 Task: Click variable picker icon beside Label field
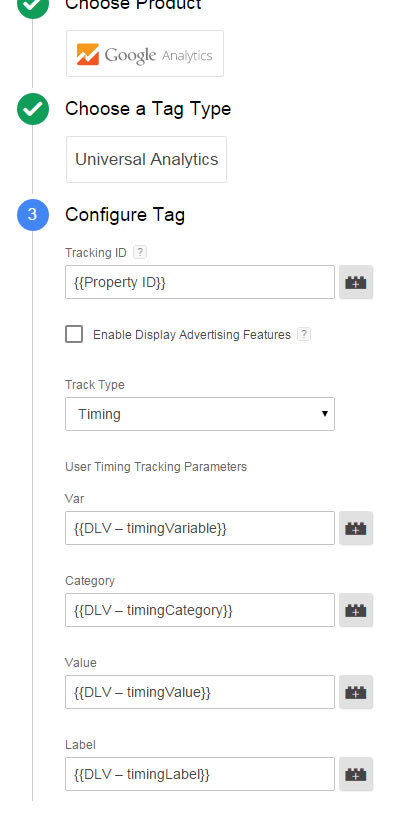pyautogui.click(x=356, y=775)
